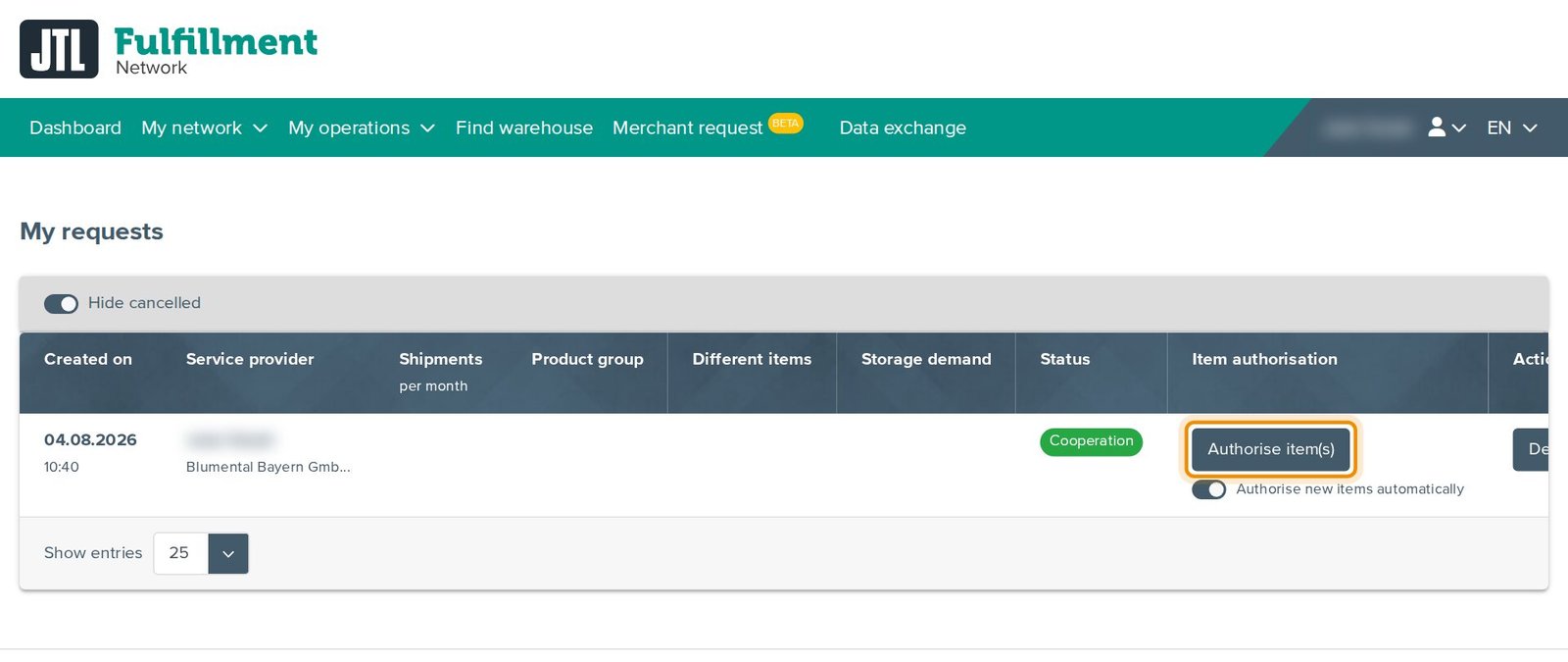Open the Find warehouse page

524,127
